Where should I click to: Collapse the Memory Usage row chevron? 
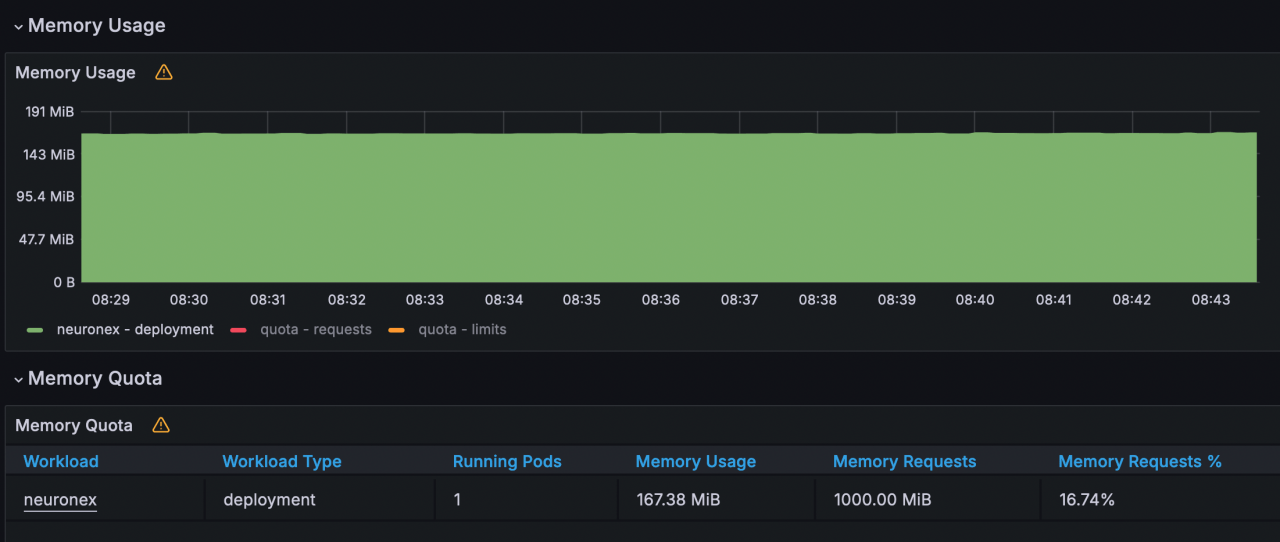(x=18, y=27)
